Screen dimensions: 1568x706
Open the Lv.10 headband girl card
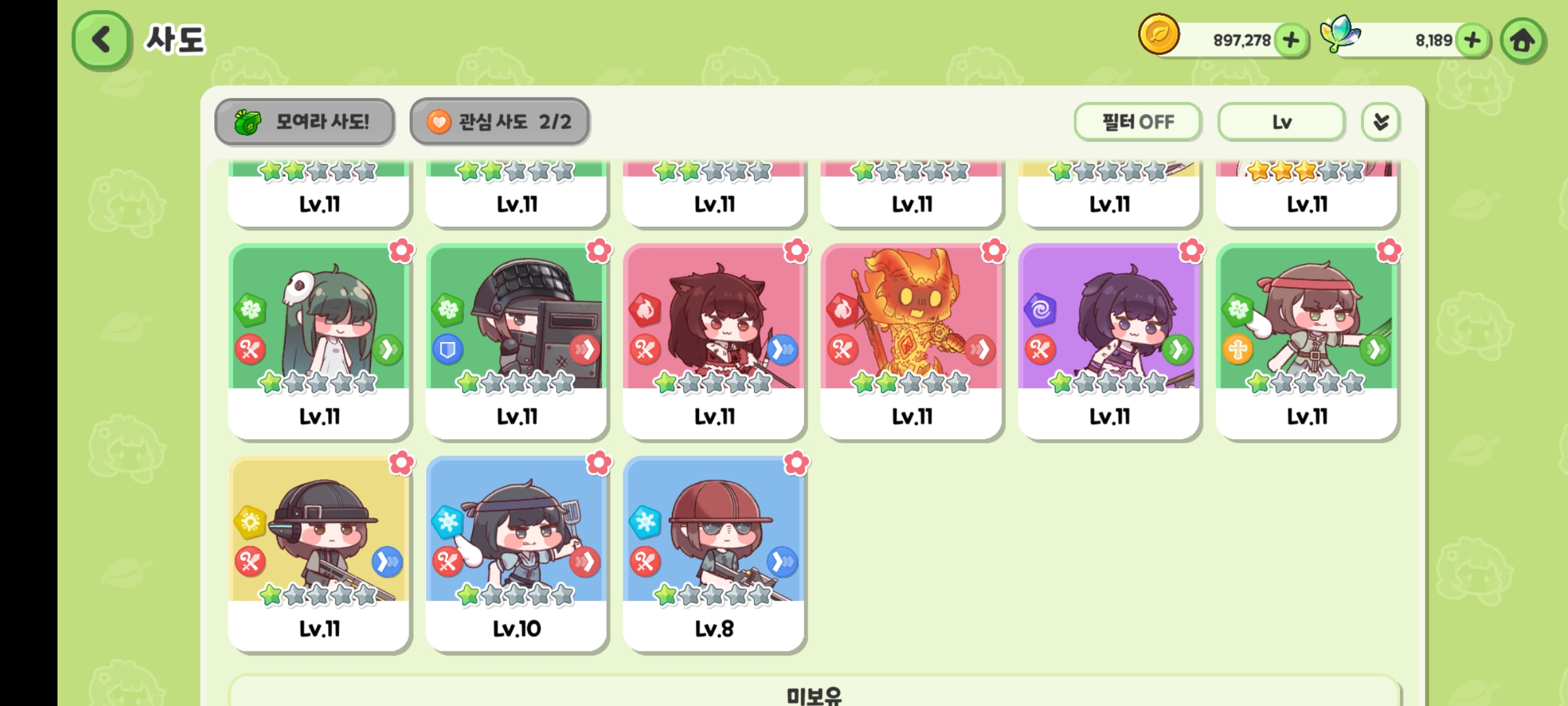[x=517, y=554]
